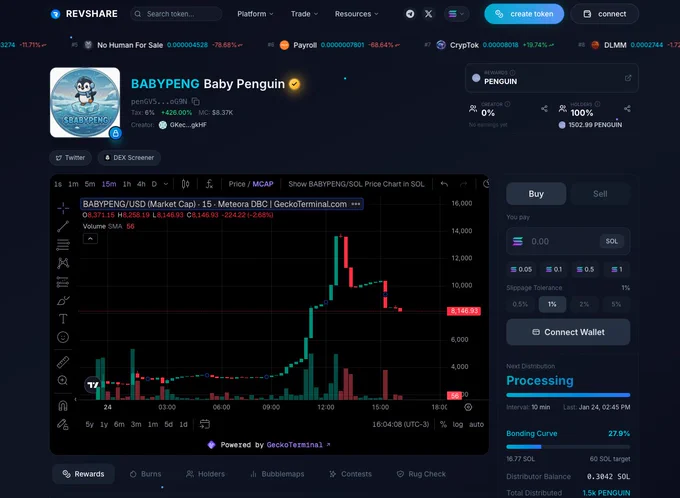Switch to the Buy tab

pos(536,194)
